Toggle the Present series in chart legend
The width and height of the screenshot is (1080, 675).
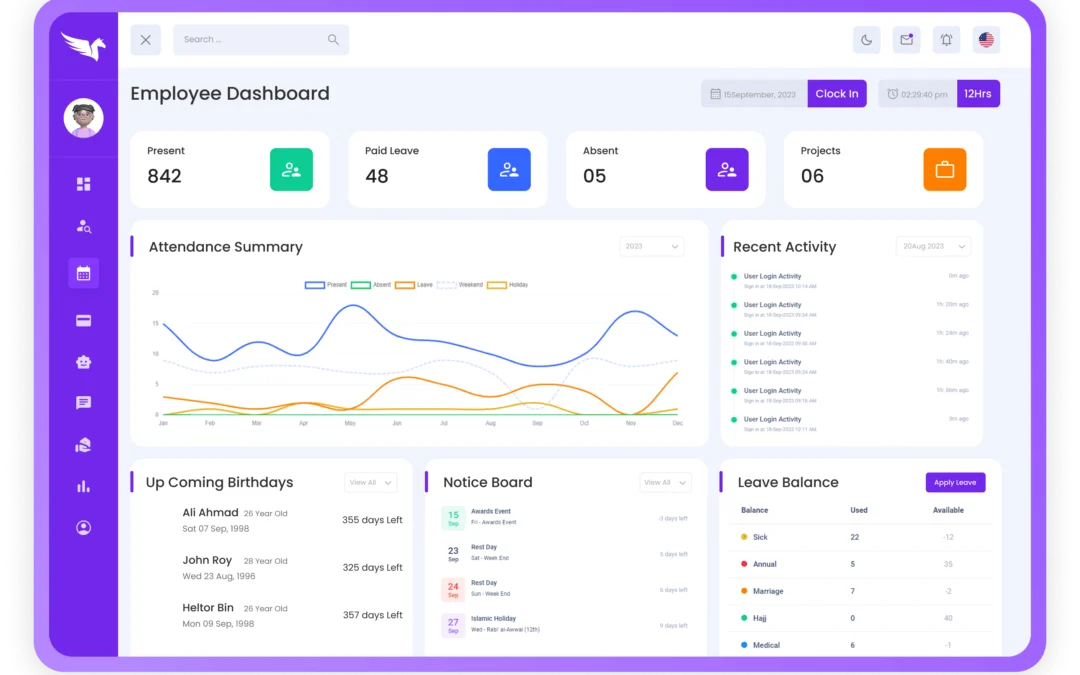click(315, 285)
